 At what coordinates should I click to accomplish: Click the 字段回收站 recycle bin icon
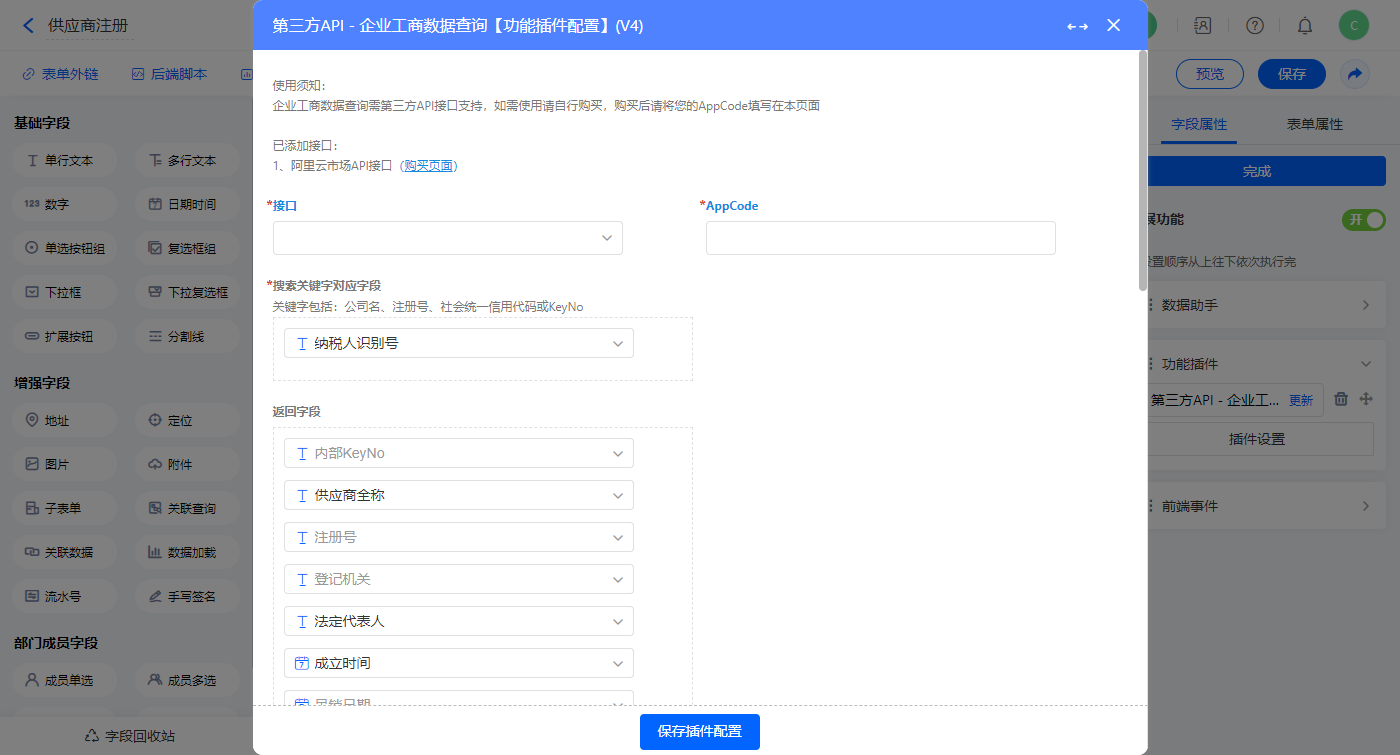click(x=92, y=736)
